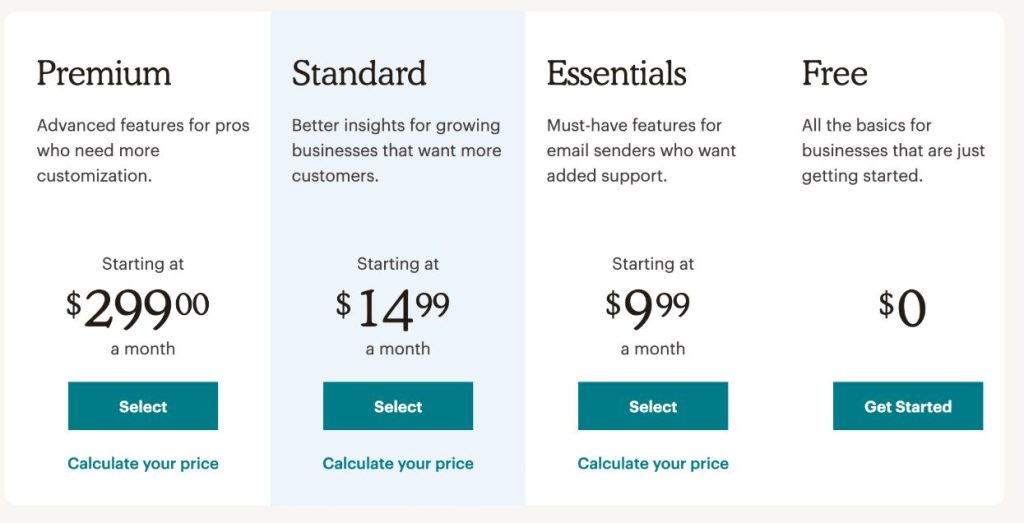Click the $0 price on Free

pos(903,309)
